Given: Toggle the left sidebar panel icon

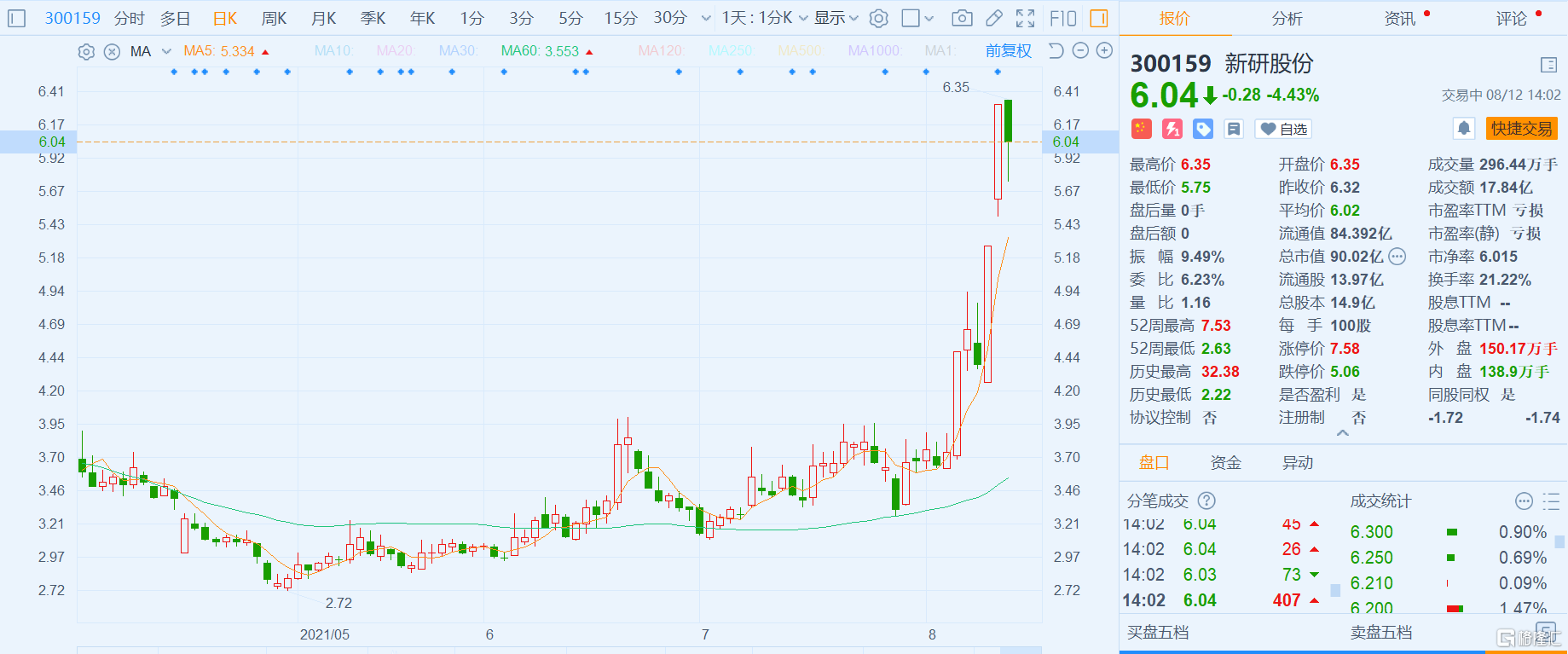Looking at the screenshot, I should (x=17, y=18).
